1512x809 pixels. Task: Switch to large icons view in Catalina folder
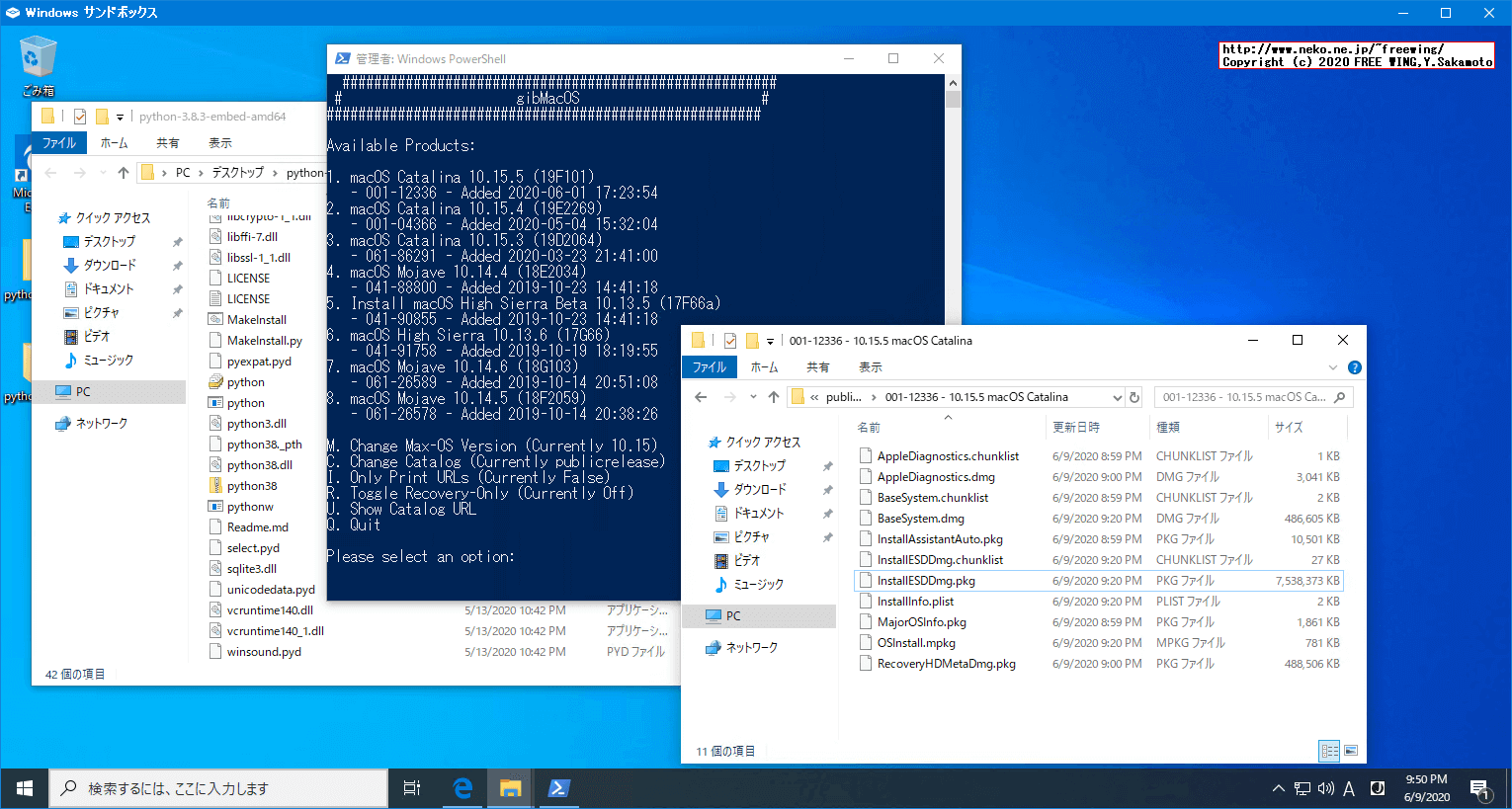(1351, 751)
